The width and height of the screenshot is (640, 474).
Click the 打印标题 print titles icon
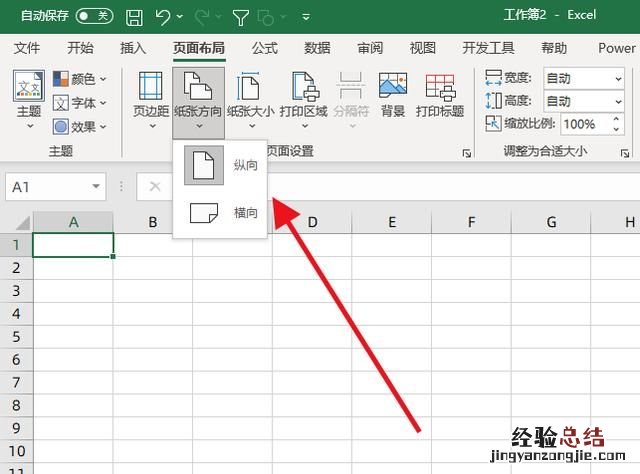pyautogui.click(x=440, y=96)
